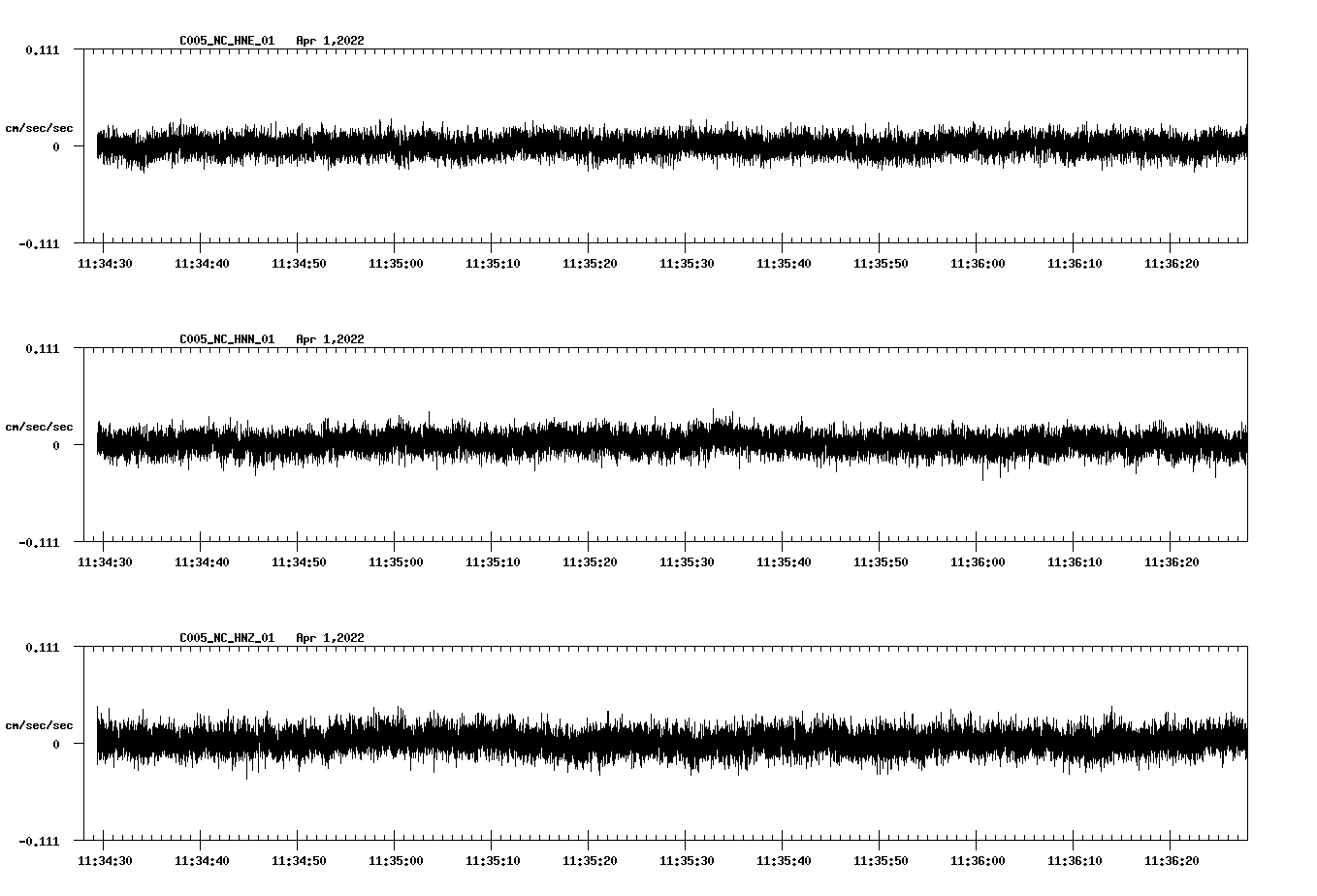
Task: Click 11:34:40 on the HNN time axis
Action: [x=202, y=562]
